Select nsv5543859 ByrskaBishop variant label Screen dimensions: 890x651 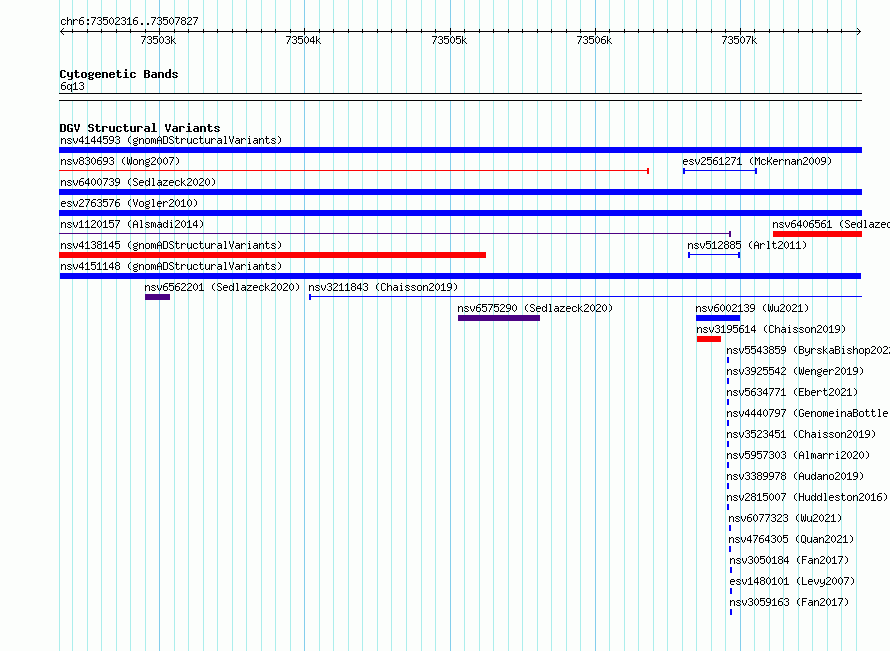pyautogui.click(x=808, y=350)
